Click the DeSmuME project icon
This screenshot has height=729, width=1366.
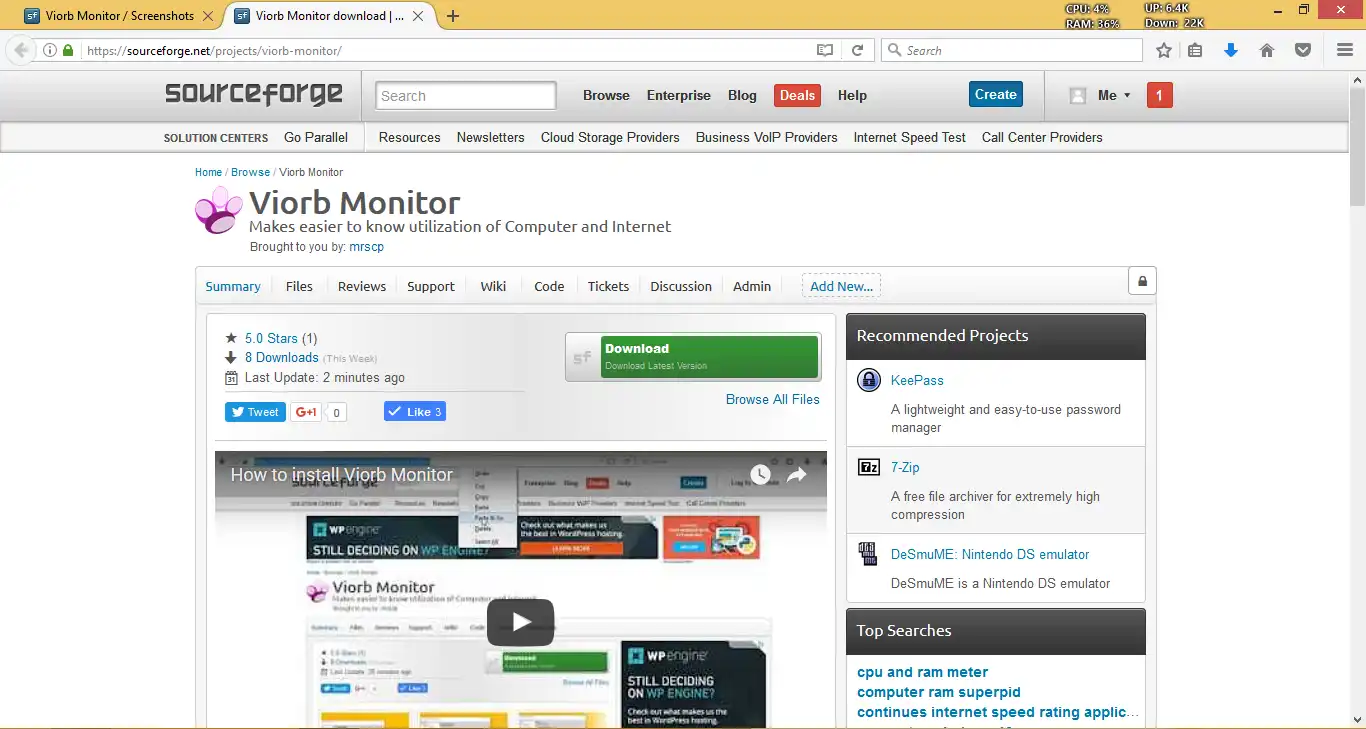869,554
